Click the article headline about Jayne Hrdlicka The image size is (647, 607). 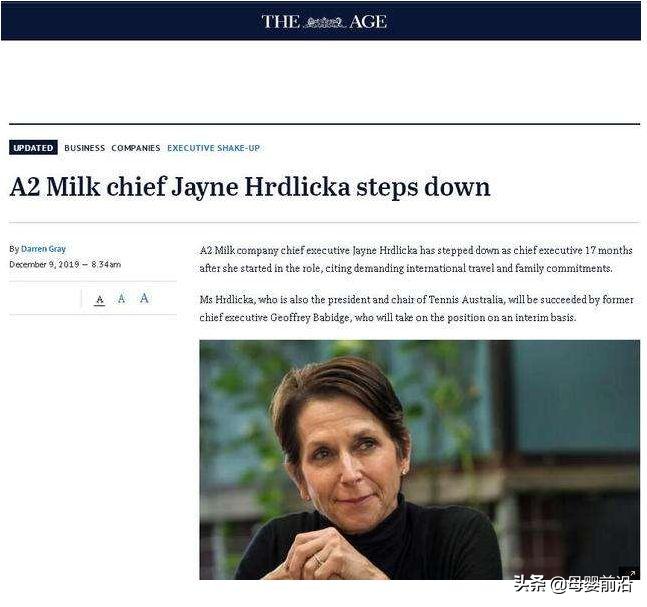(250, 187)
